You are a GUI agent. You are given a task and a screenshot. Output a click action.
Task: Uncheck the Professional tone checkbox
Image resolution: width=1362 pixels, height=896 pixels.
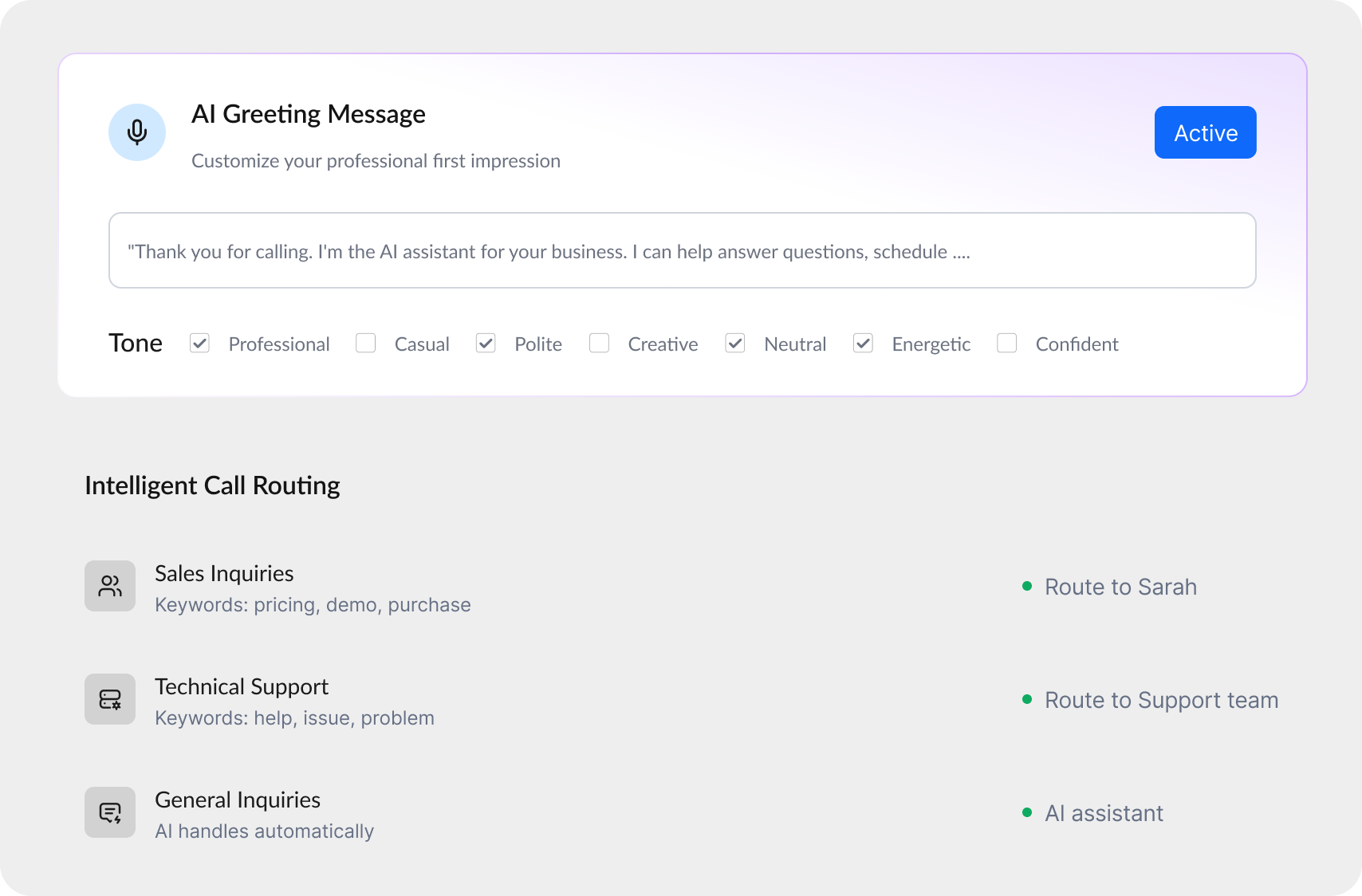pos(199,344)
